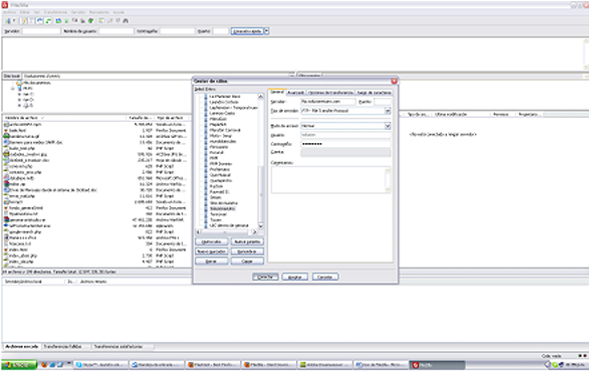
Task: Click the Renombrar button
Action: pyautogui.click(x=247, y=252)
